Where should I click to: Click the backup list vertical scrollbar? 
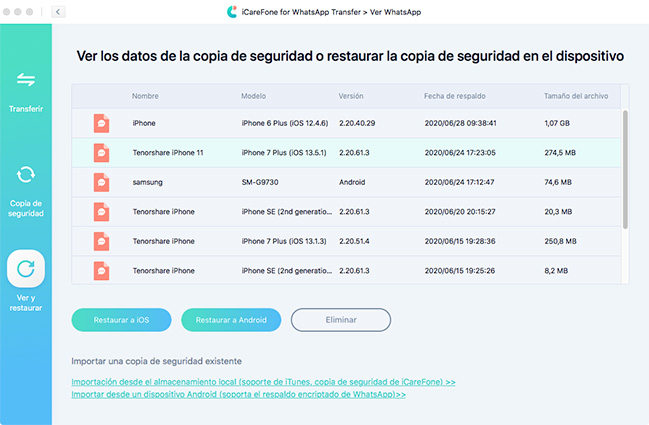pyautogui.click(x=625, y=169)
